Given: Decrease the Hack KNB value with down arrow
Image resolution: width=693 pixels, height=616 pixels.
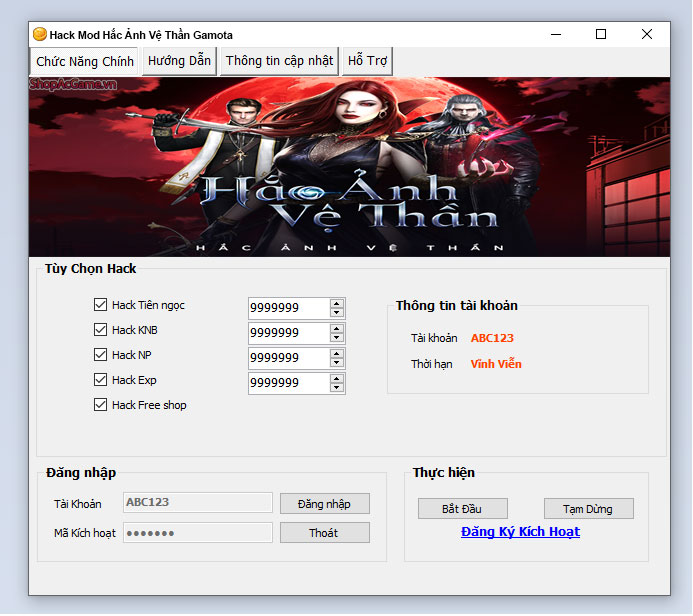Looking at the screenshot, I should tap(337, 338).
